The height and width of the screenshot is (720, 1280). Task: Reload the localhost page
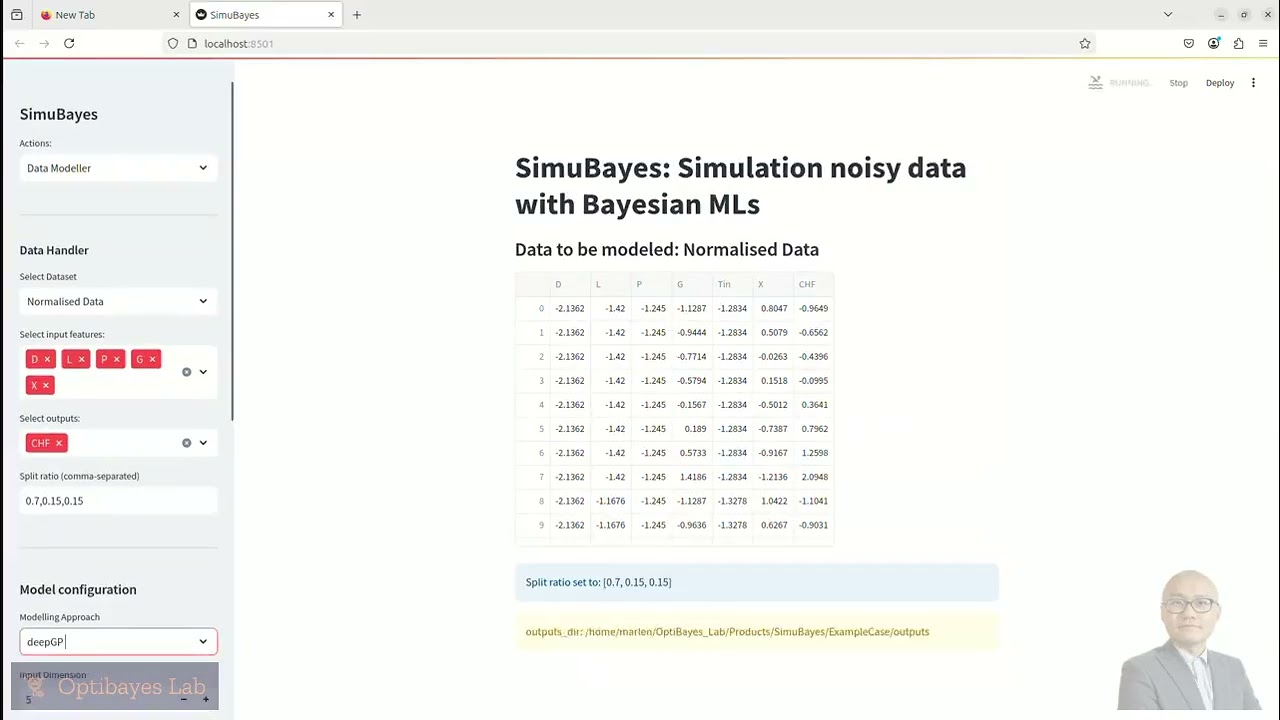tap(69, 43)
